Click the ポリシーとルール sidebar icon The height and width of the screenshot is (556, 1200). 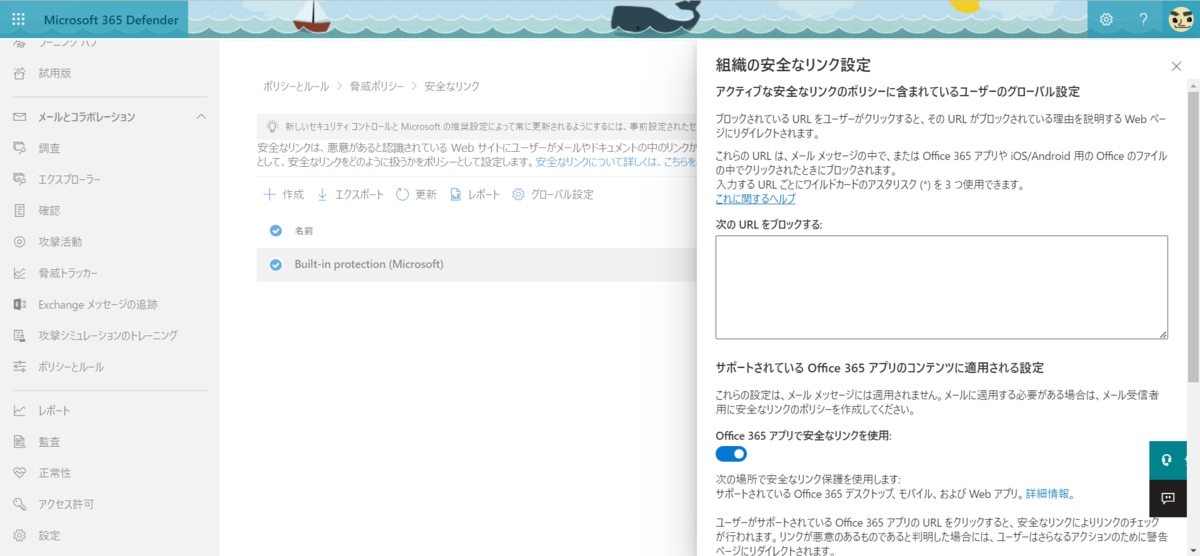(19, 367)
